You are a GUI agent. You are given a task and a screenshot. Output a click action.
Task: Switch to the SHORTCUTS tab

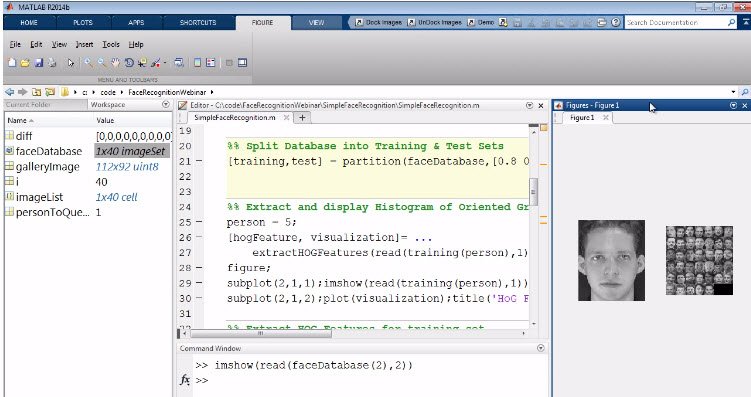tap(198, 23)
